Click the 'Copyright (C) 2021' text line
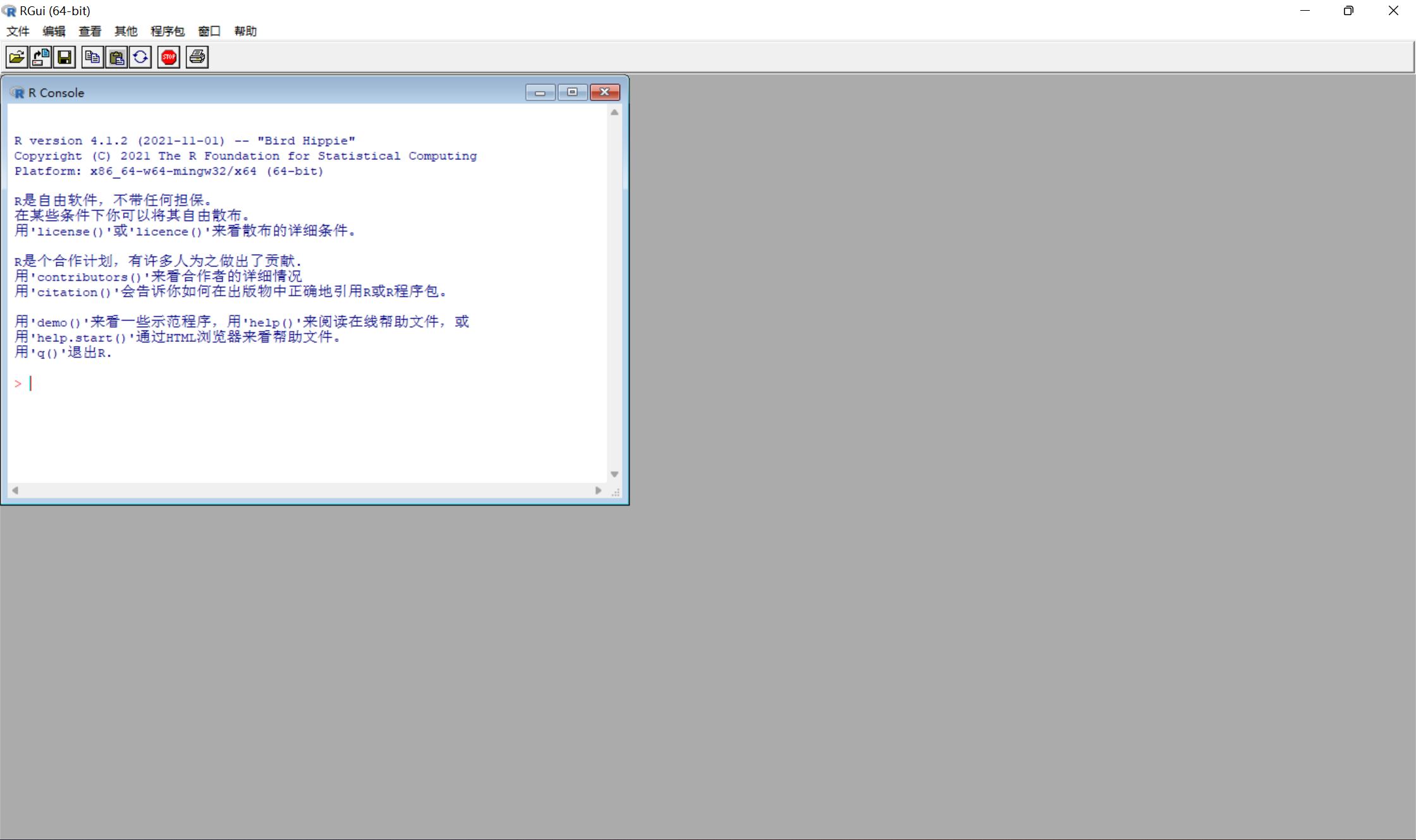This screenshot has width=1416, height=840. [x=245, y=156]
